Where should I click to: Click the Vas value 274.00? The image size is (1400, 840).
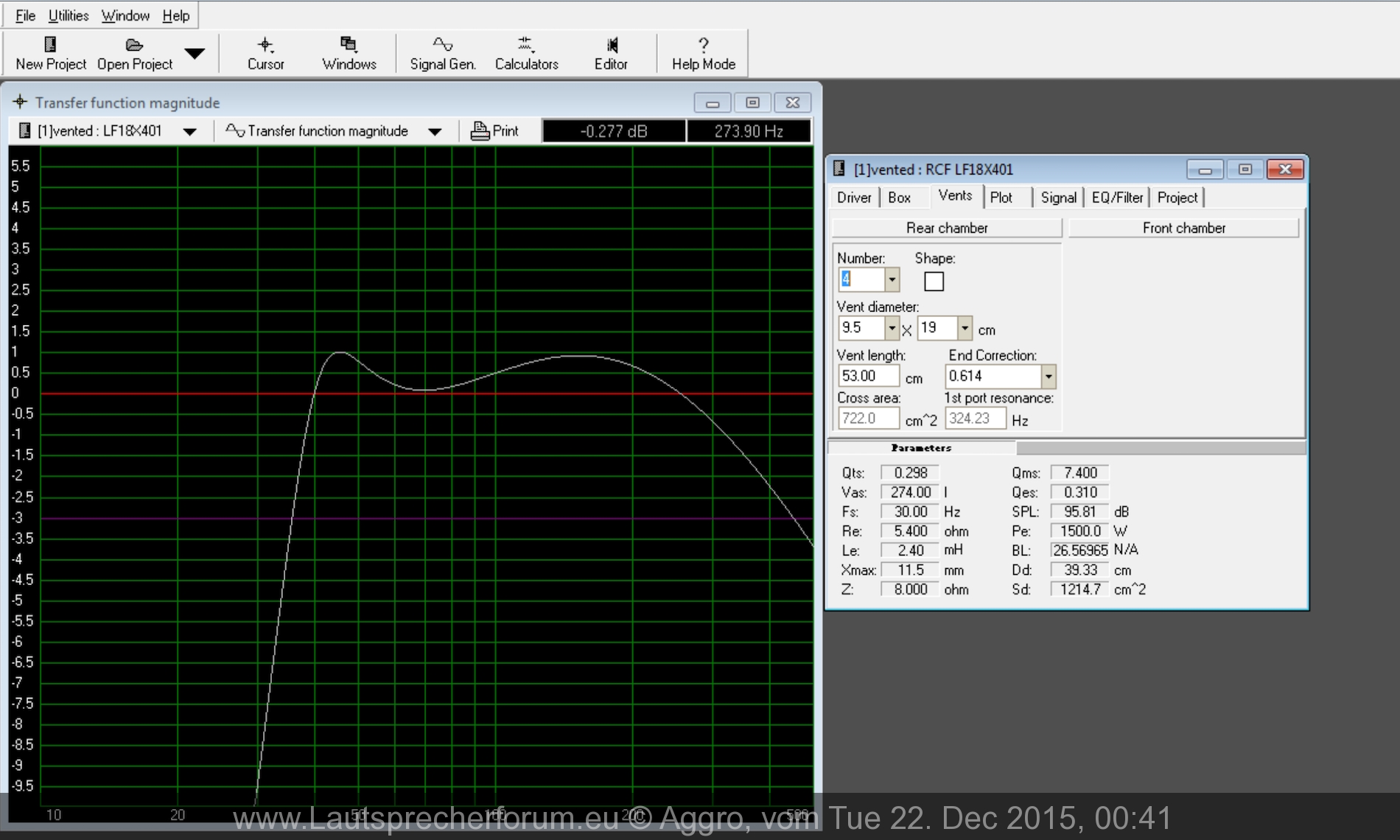coord(910,492)
